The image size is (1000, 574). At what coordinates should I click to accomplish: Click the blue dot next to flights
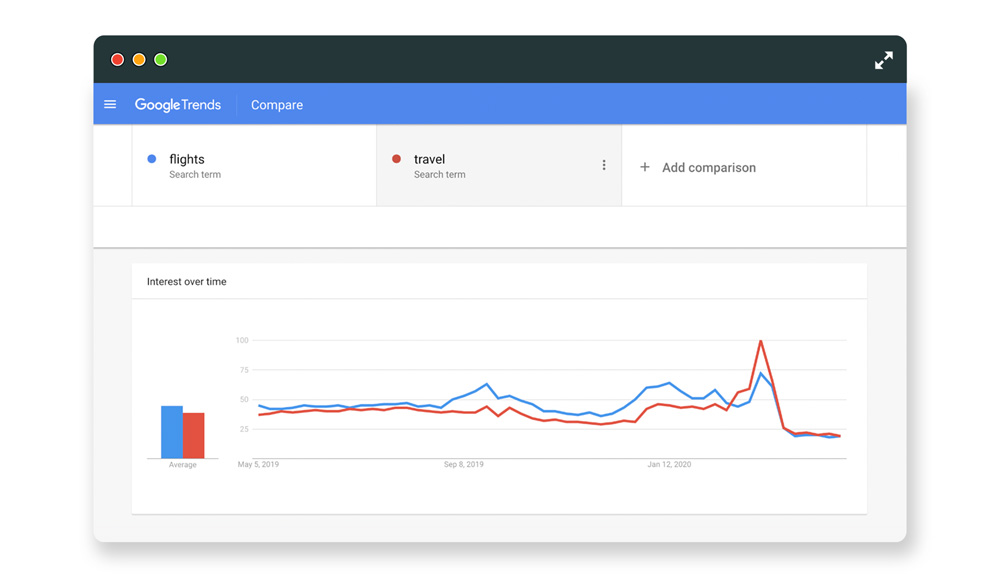click(152, 159)
